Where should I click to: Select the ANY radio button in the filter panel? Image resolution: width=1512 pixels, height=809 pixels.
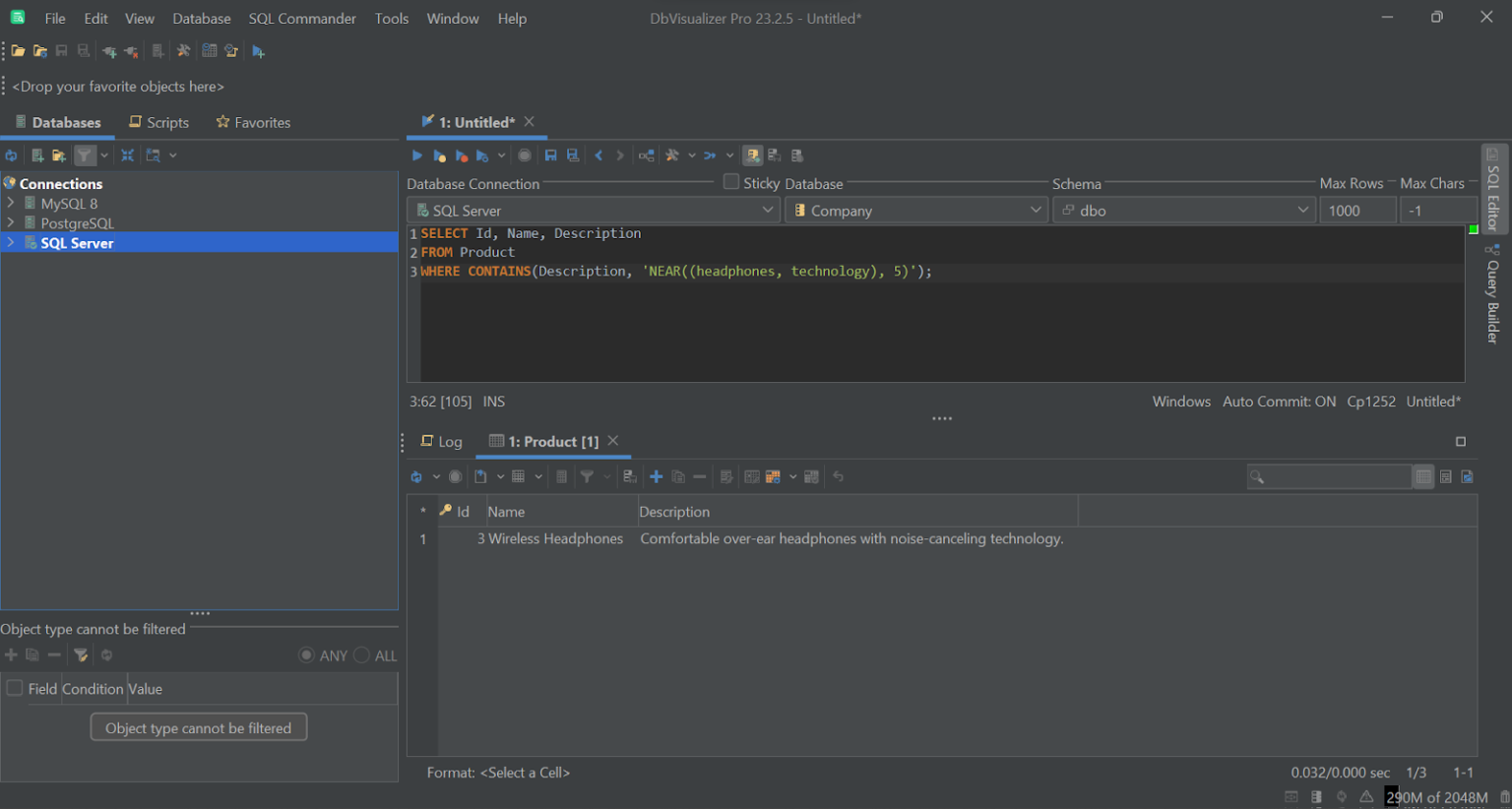[306, 654]
